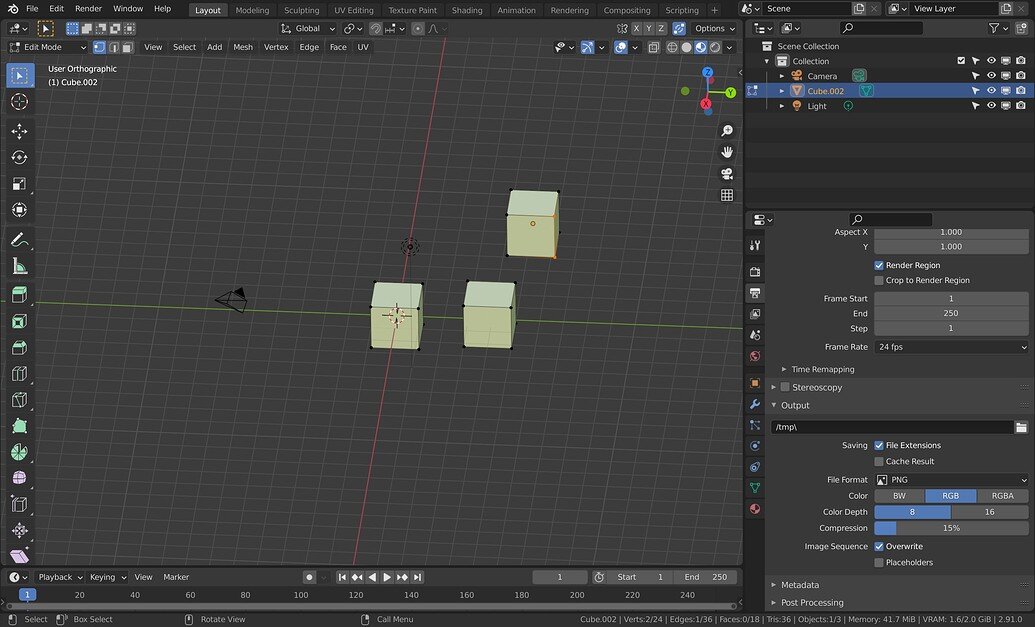Enable the Cache Result checkbox
Image resolution: width=1035 pixels, height=627 pixels.
(x=879, y=461)
